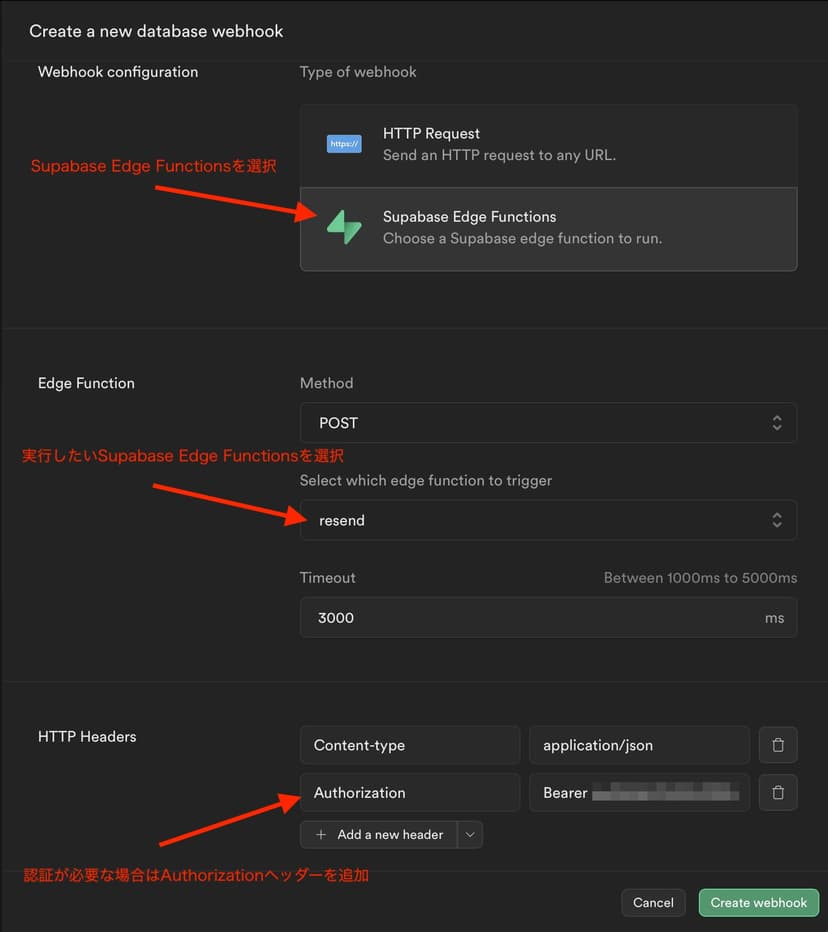Click Add a new header
828x932 pixels.
(385, 834)
